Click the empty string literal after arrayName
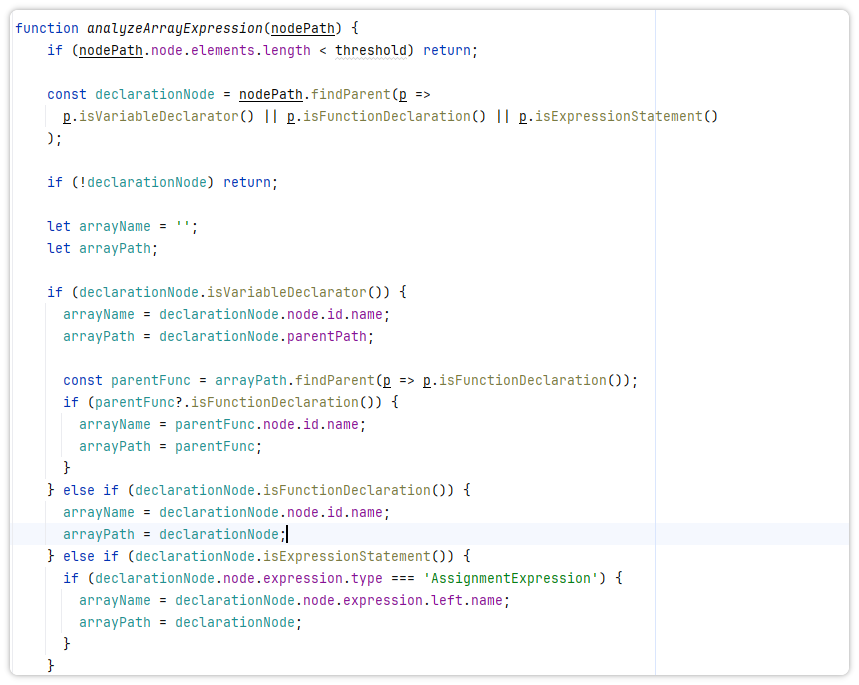This screenshot has width=859, height=685. click(x=182, y=226)
